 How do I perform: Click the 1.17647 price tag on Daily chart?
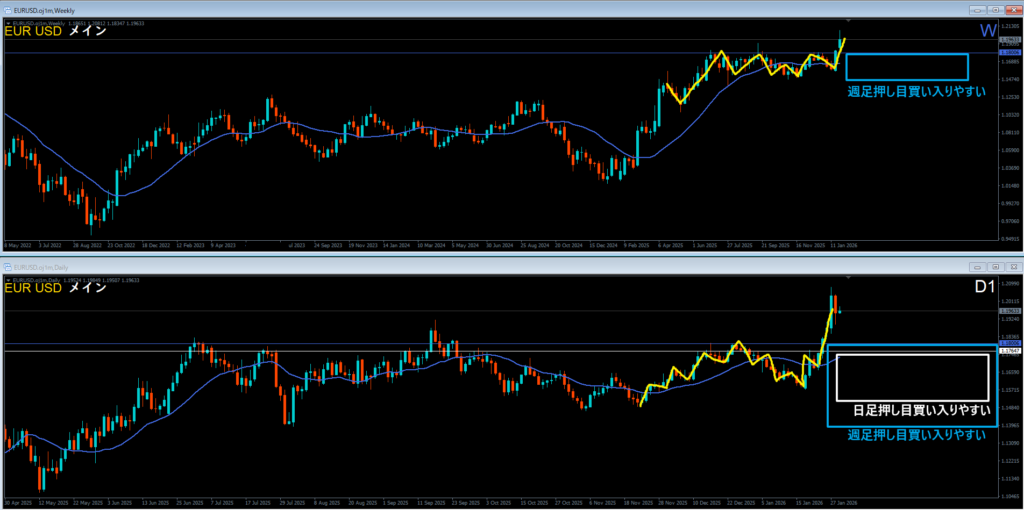pyautogui.click(x=1010, y=351)
